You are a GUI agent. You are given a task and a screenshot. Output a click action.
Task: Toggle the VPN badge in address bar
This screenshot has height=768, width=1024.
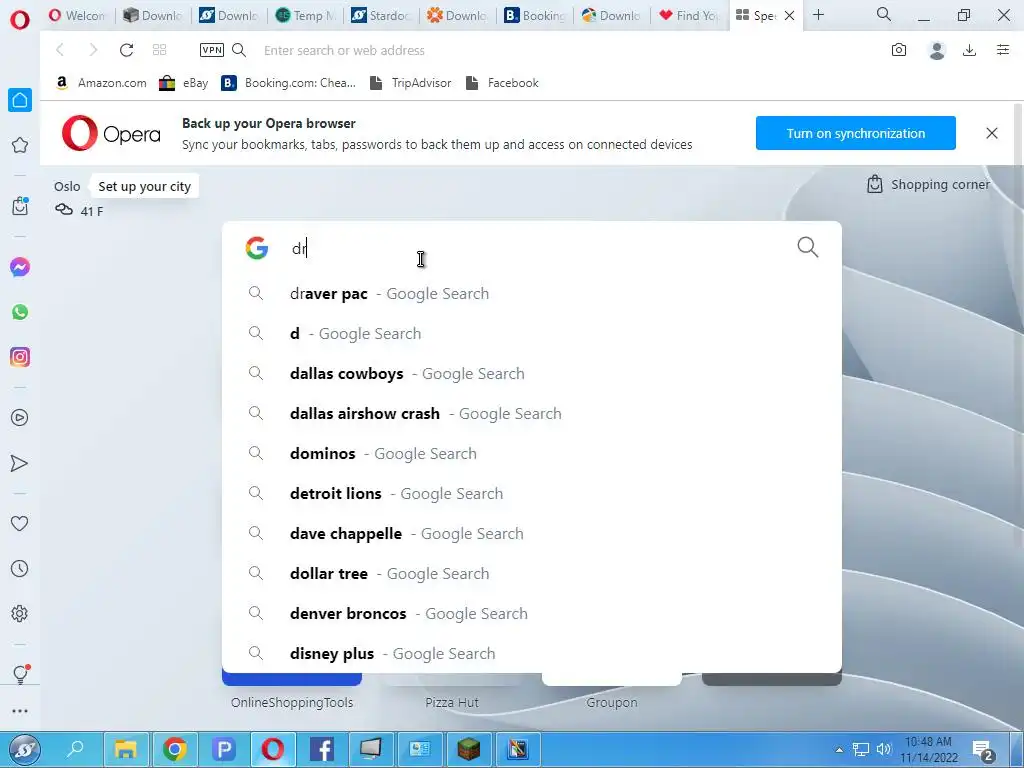(212, 50)
